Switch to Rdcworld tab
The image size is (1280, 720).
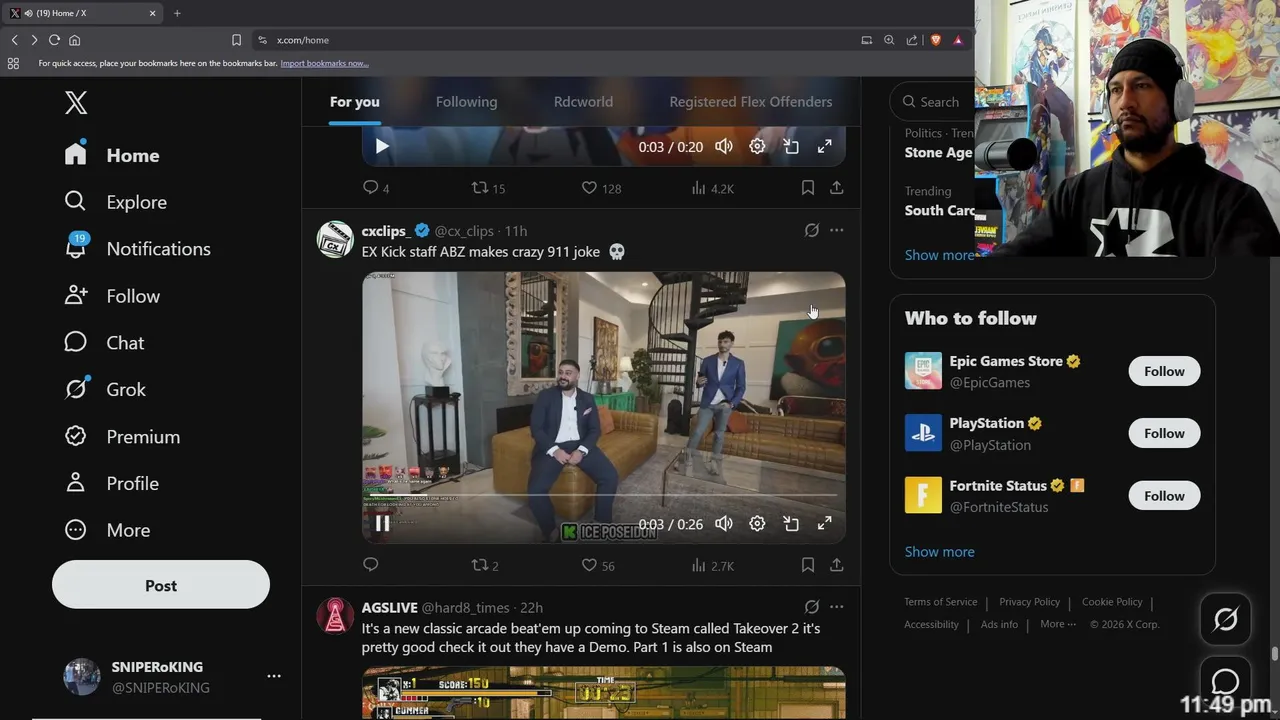pos(583,102)
